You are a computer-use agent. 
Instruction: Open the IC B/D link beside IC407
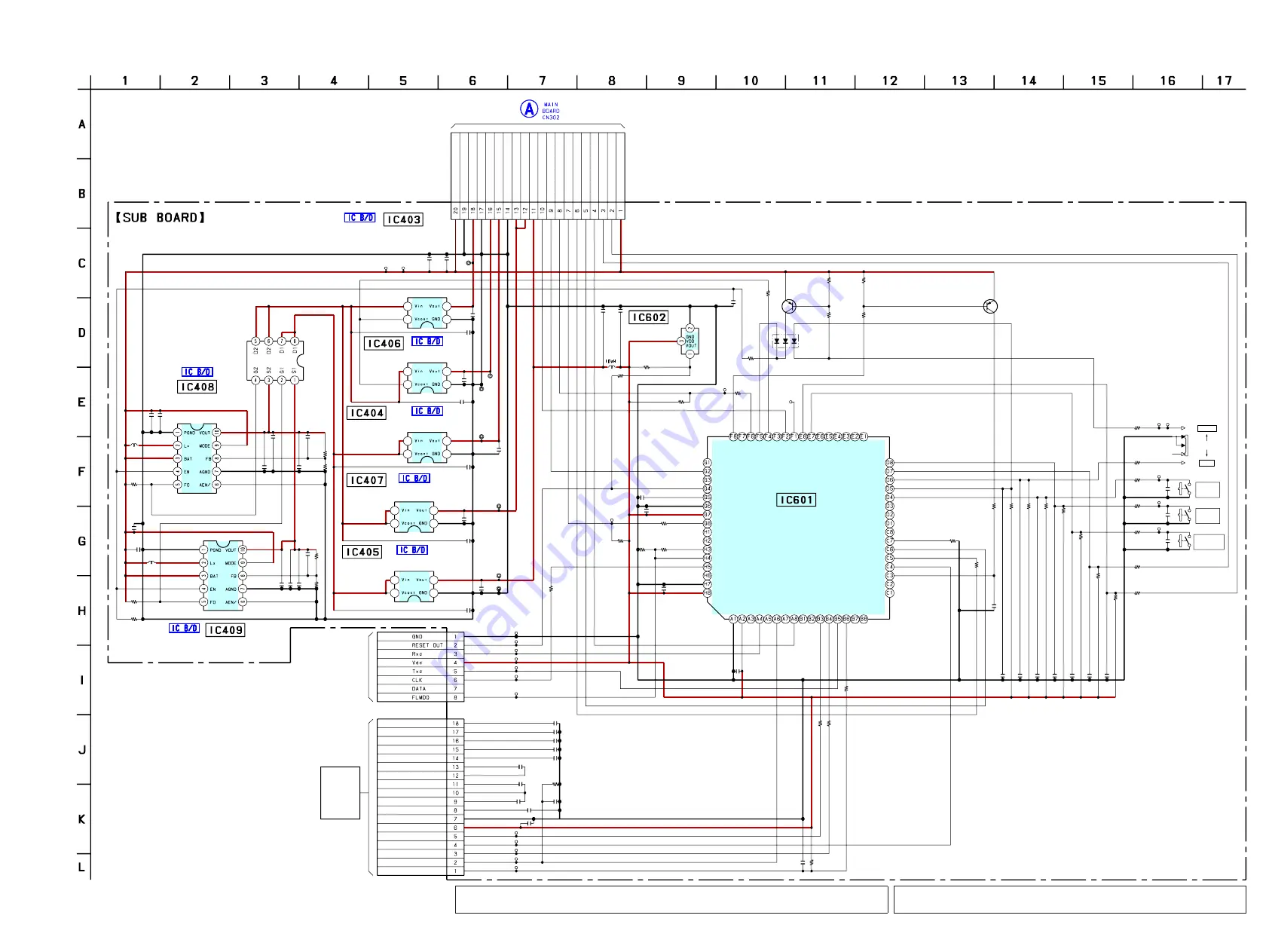(x=414, y=479)
